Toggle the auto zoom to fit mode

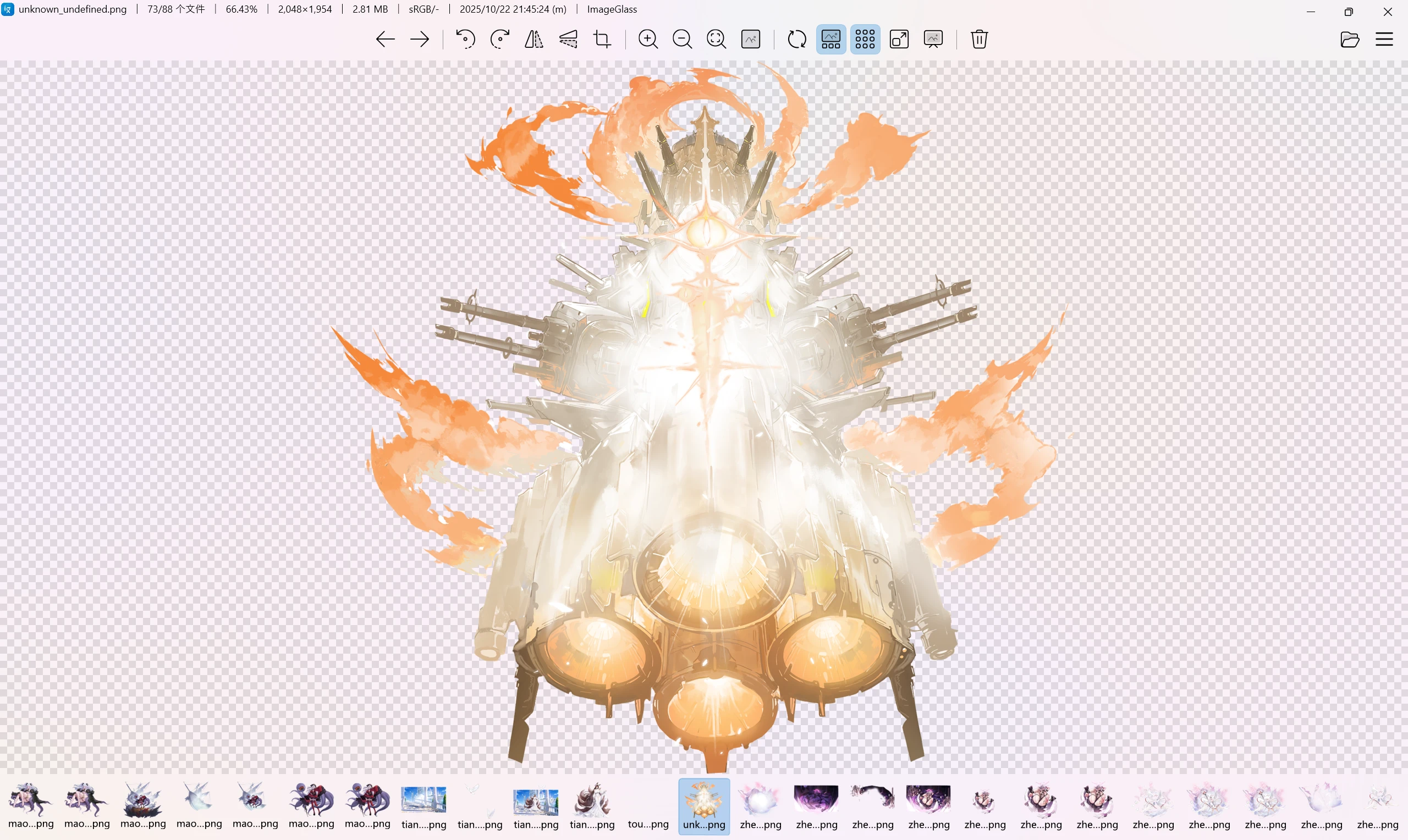point(716,39)
